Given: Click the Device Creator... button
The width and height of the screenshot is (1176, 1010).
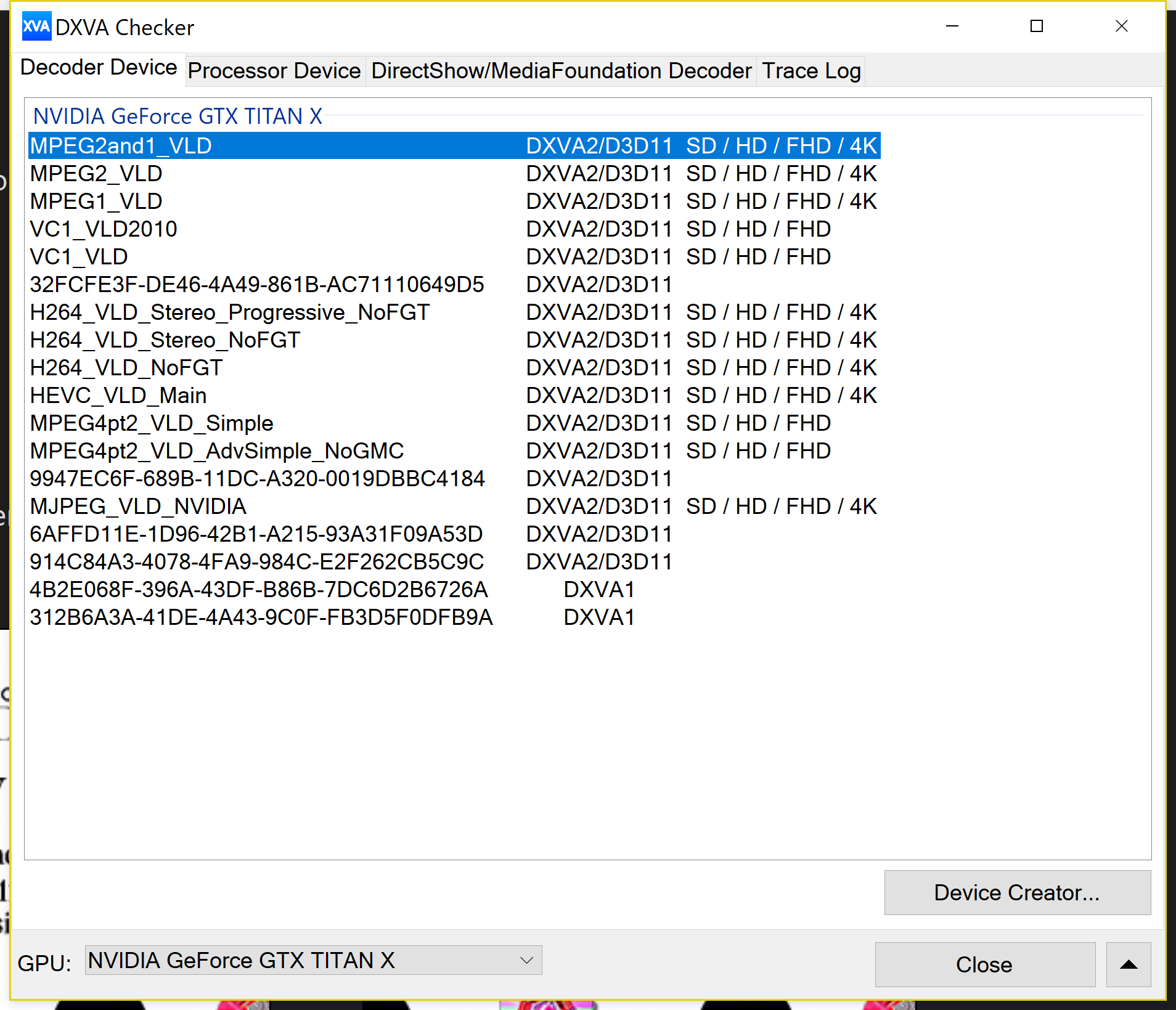Looking at the screenshot, I should (x=1017, y=892).
